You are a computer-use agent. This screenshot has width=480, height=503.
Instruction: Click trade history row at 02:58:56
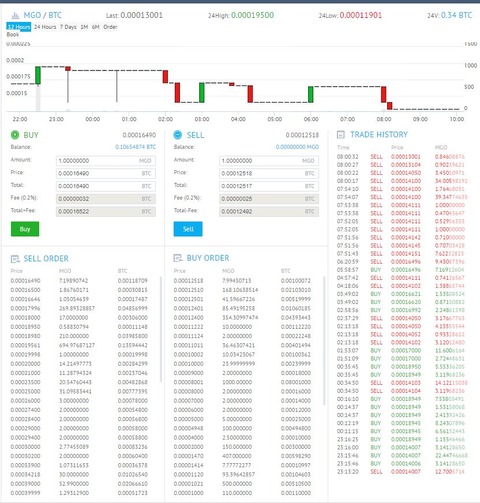pyautogui.click(x=402, y=310)
